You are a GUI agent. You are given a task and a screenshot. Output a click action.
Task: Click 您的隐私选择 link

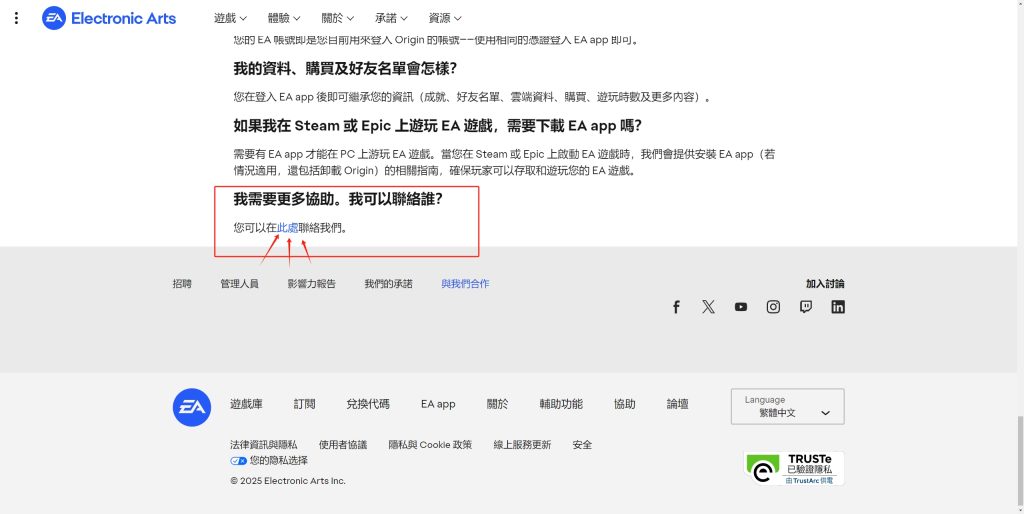279,460
